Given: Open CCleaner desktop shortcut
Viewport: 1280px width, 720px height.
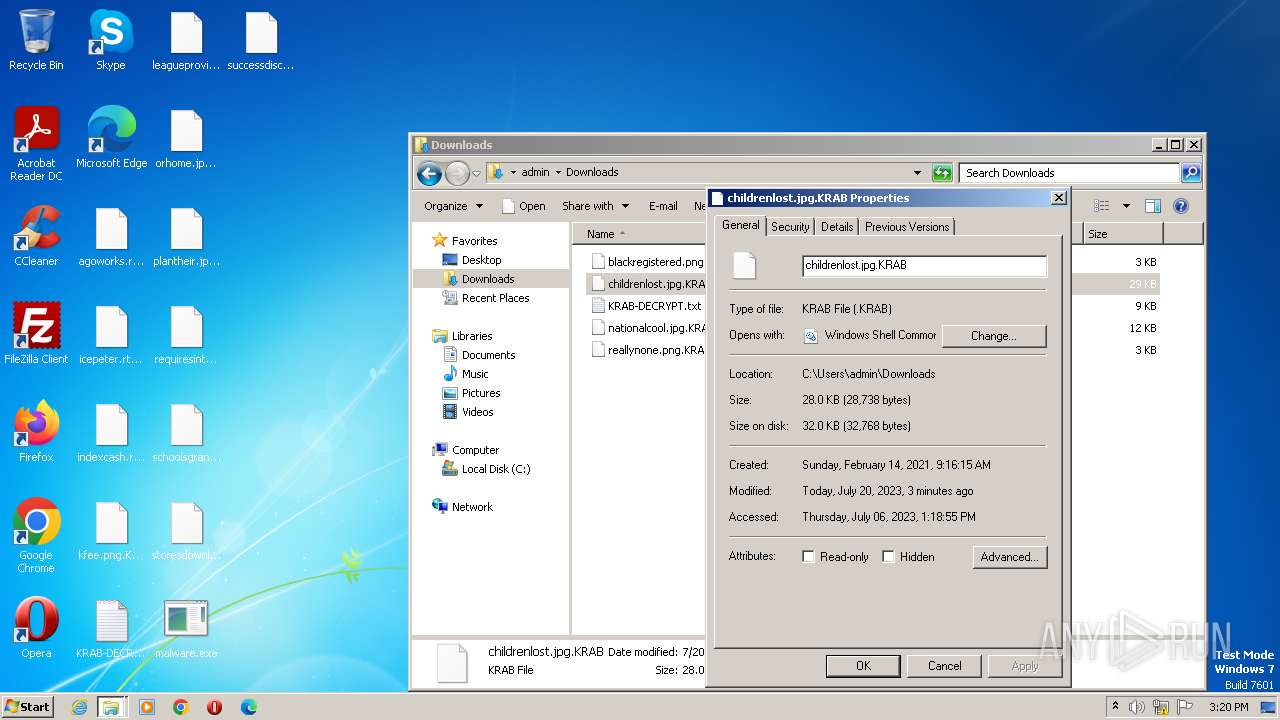Looking at the screenshot, I should pos(36,236).
